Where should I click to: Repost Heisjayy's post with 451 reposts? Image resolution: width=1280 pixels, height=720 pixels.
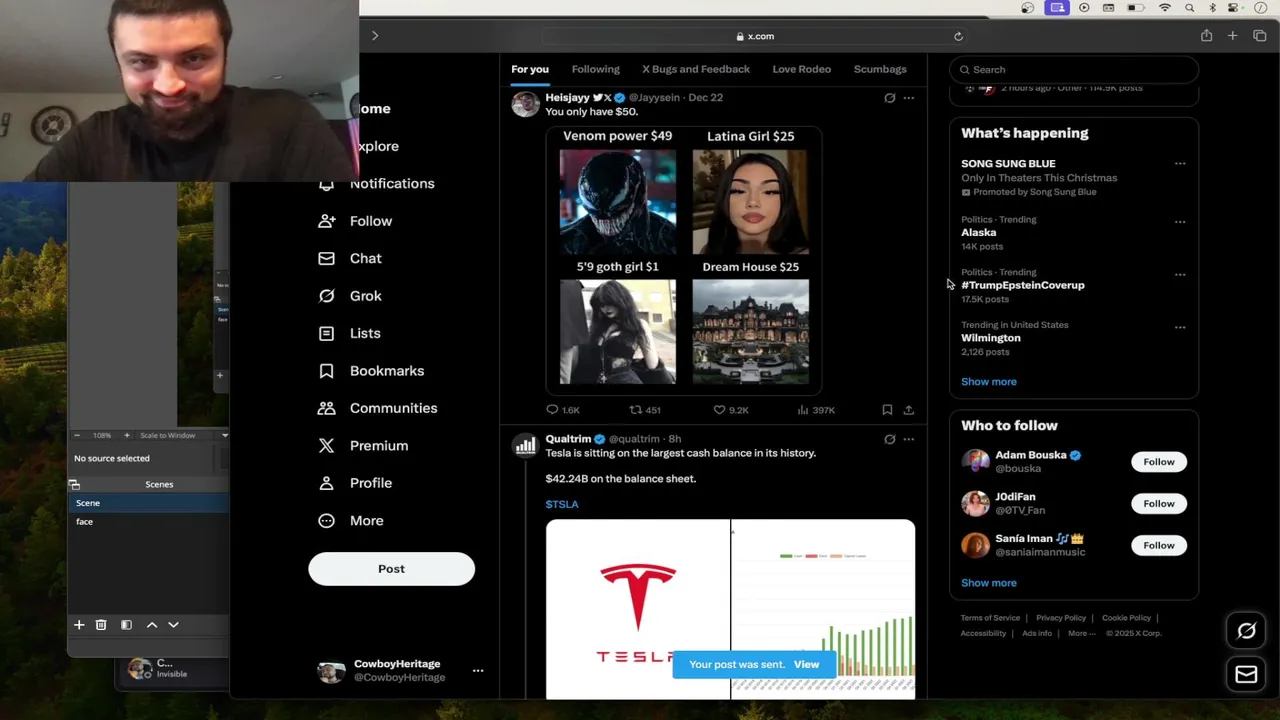(x=635, y=410)
